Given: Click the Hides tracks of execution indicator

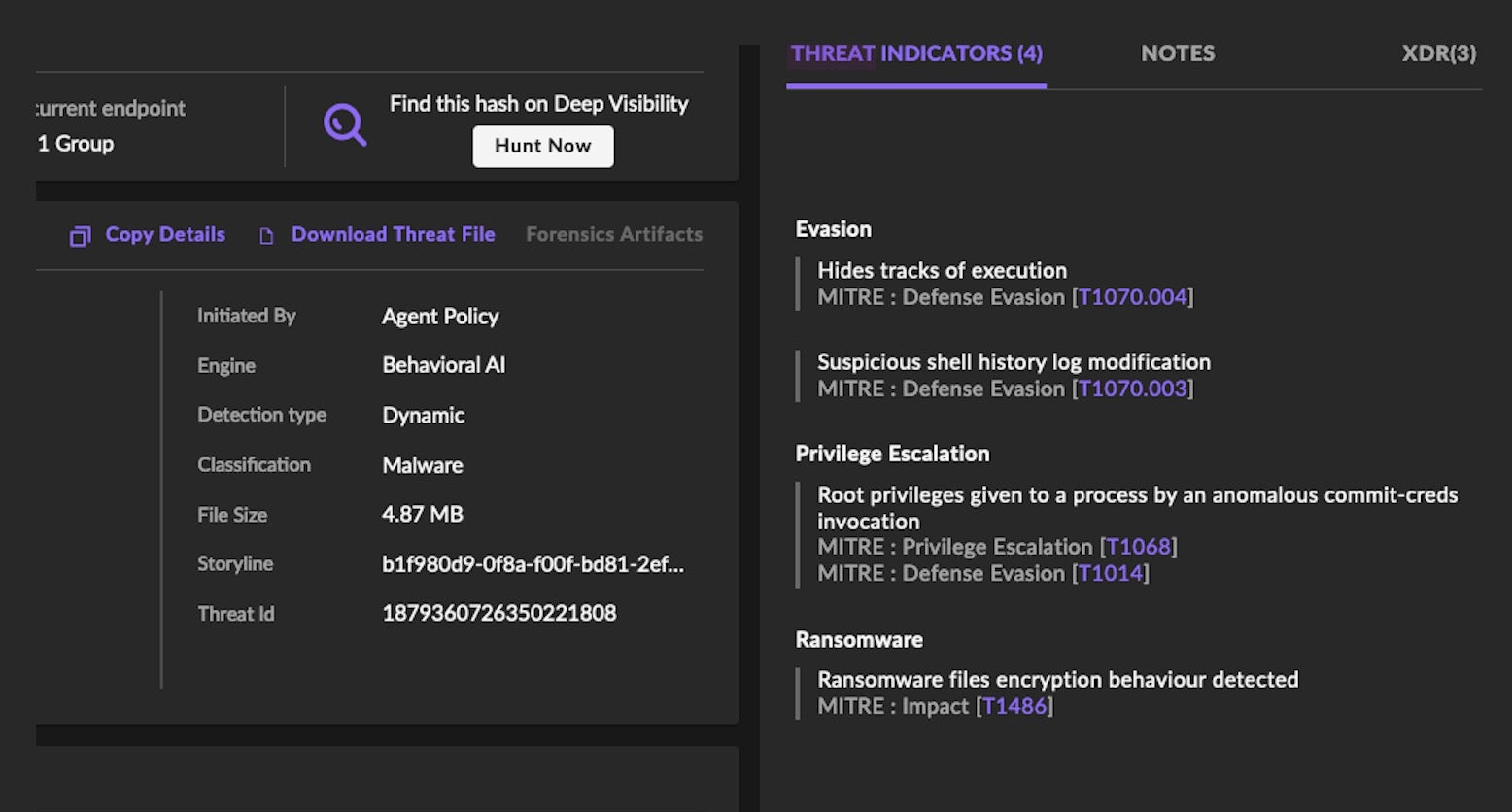Looking at the screenshot, I should 942,270.
